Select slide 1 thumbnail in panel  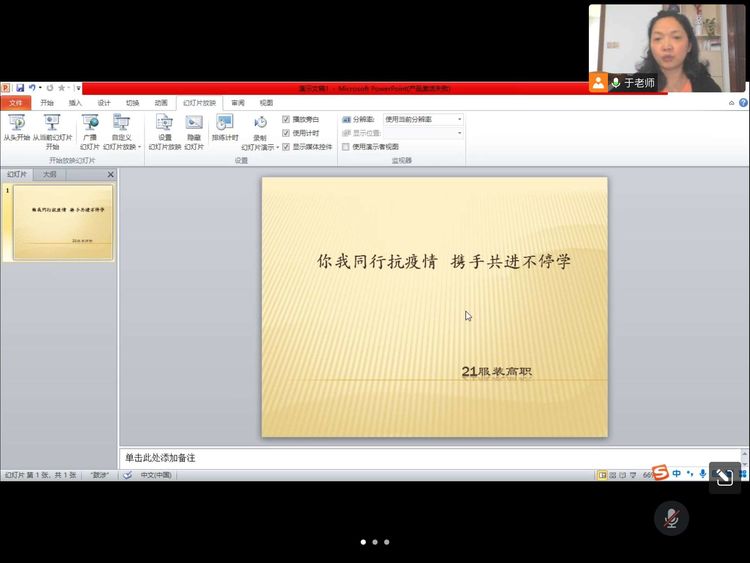coord(63,222)
